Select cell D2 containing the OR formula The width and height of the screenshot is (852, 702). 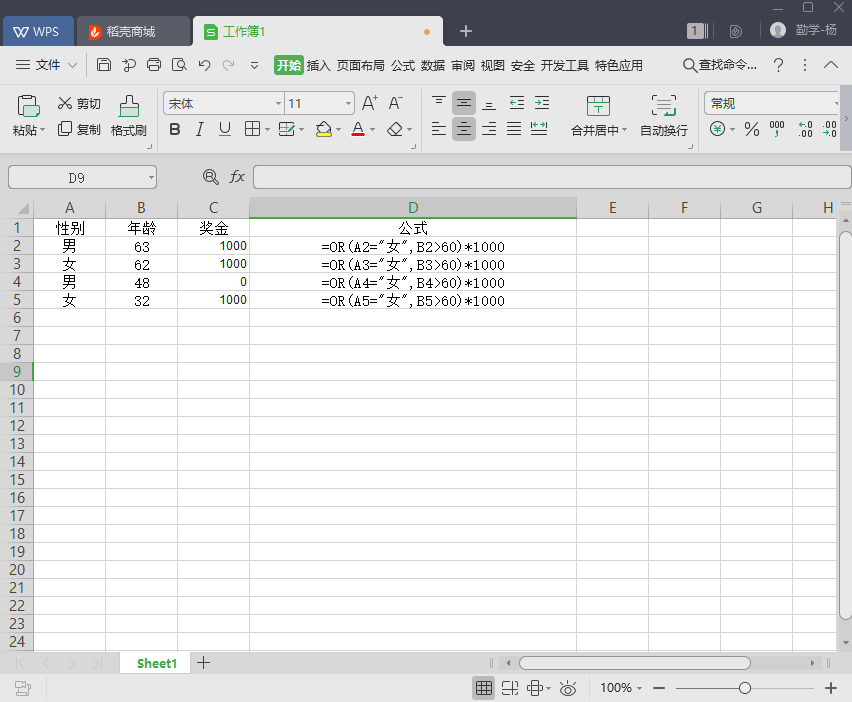click(x=412, y=246)
